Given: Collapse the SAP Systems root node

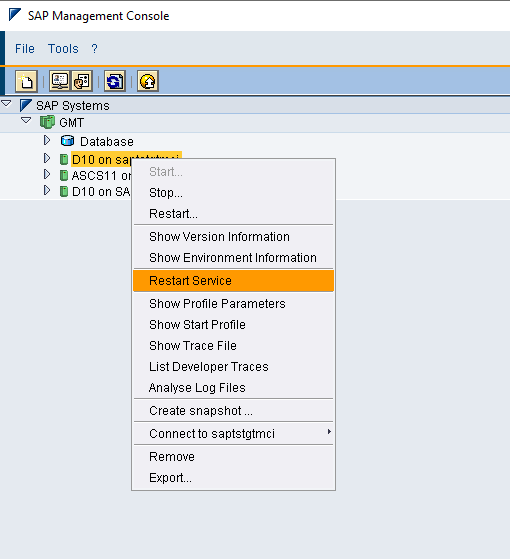Looking at the screenshot, I should pyautogui.click(x=6, y=104).
